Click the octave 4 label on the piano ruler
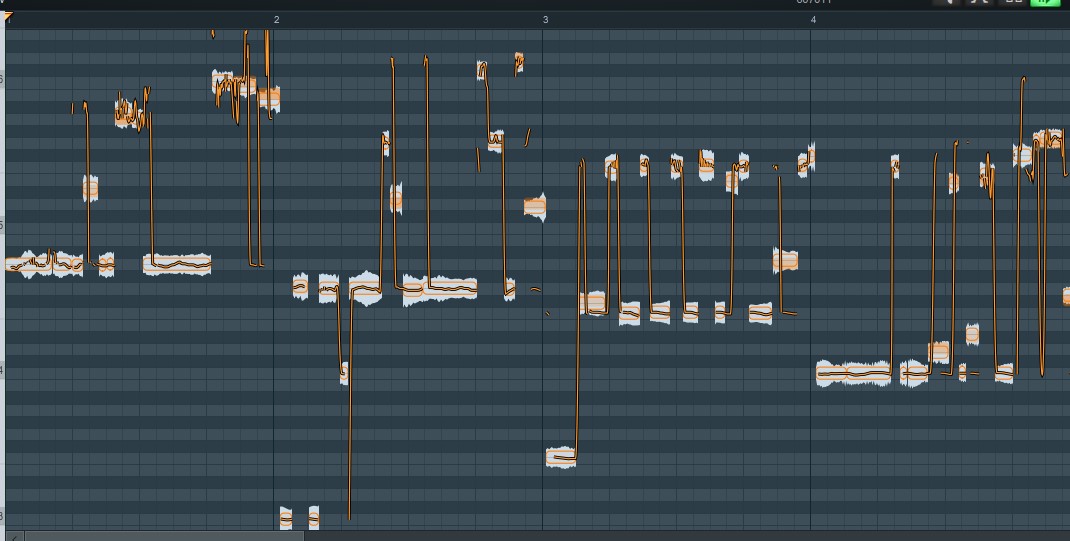The image size is (1070, 541). pos(2,370)
